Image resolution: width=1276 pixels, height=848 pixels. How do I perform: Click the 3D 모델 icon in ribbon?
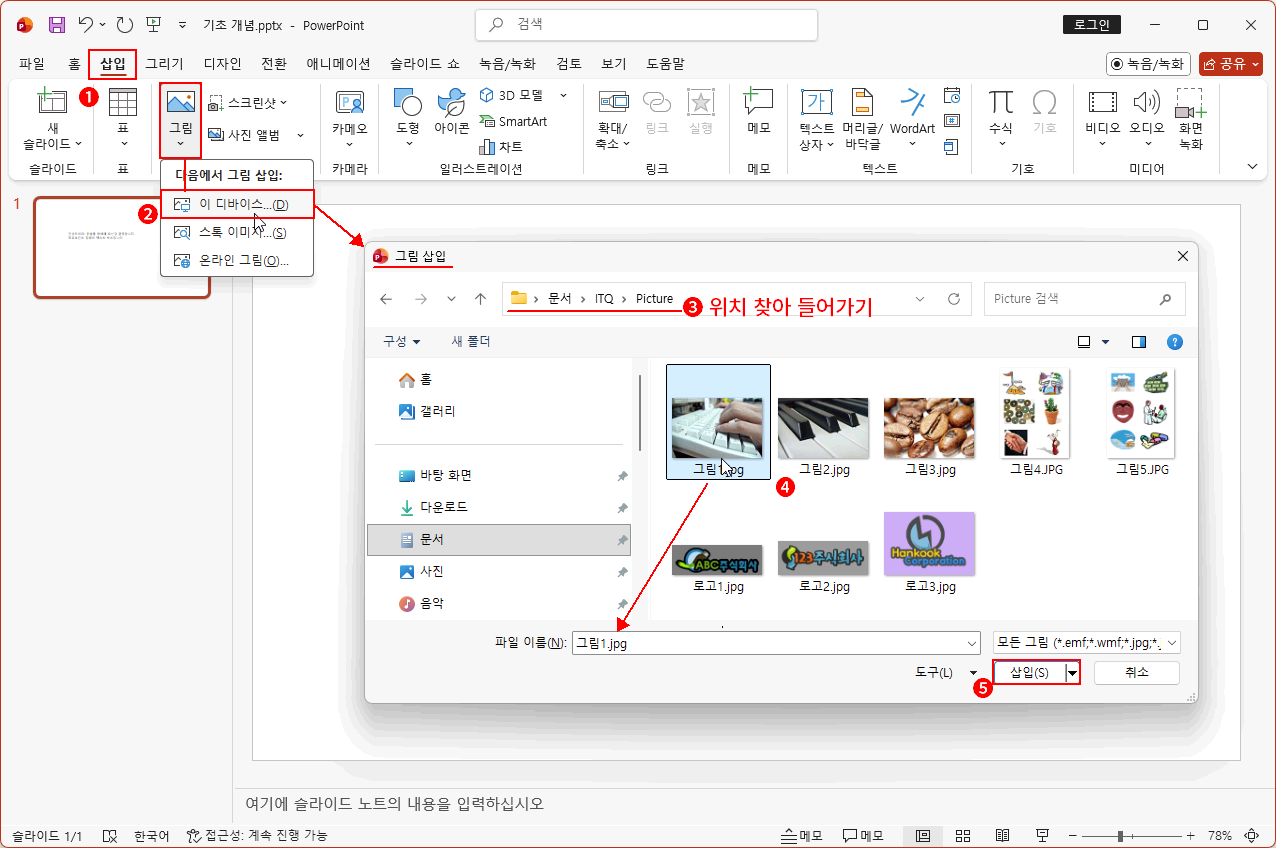pyautogui.click(x=487, y=96)
